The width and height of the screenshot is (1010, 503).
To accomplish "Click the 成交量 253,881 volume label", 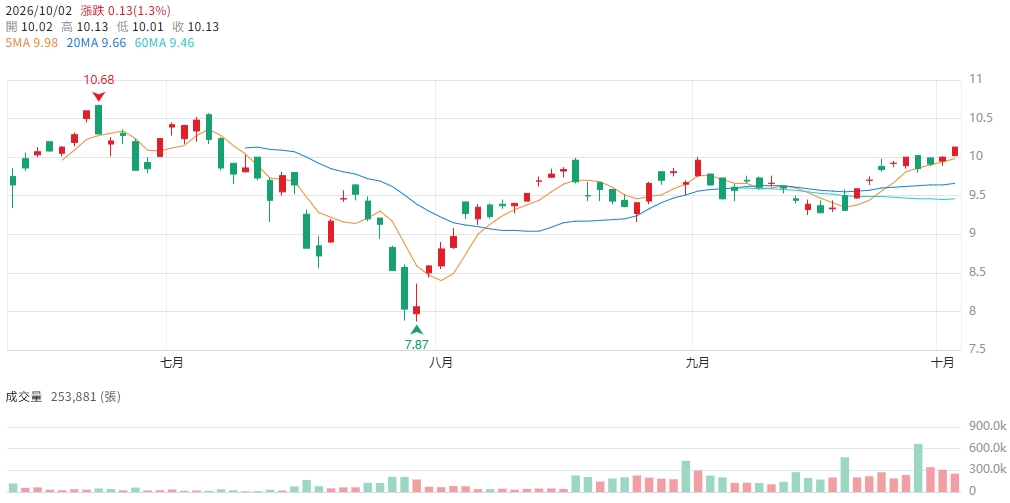I will (x=62, y=397).
